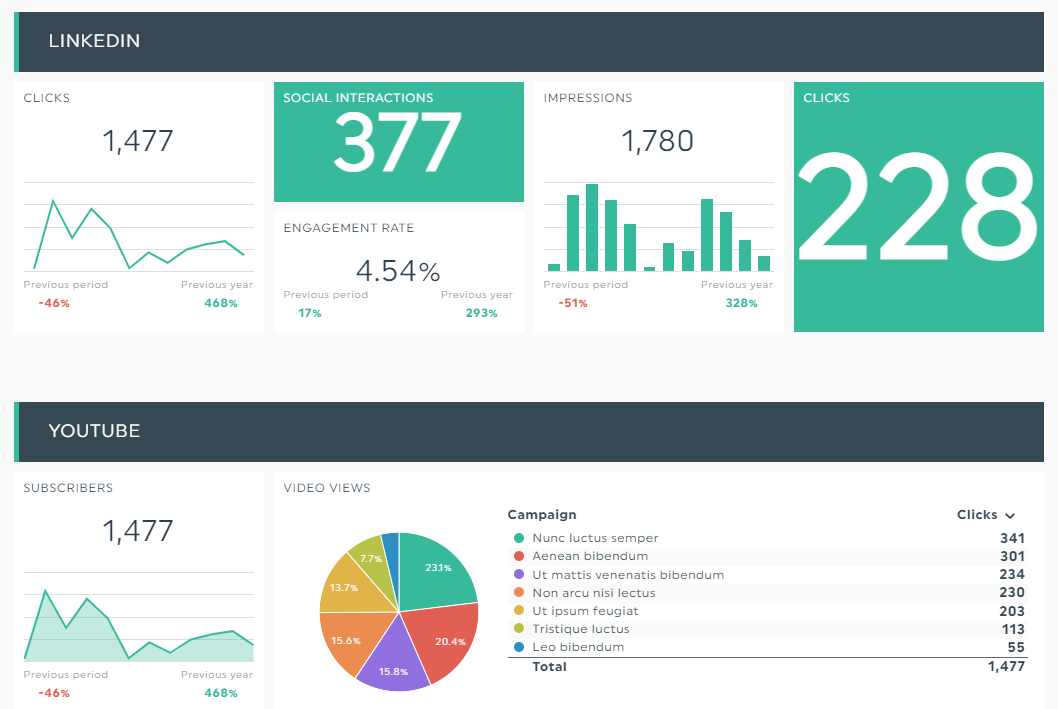Select the teal 23.1% pie slice

[435, 573]
